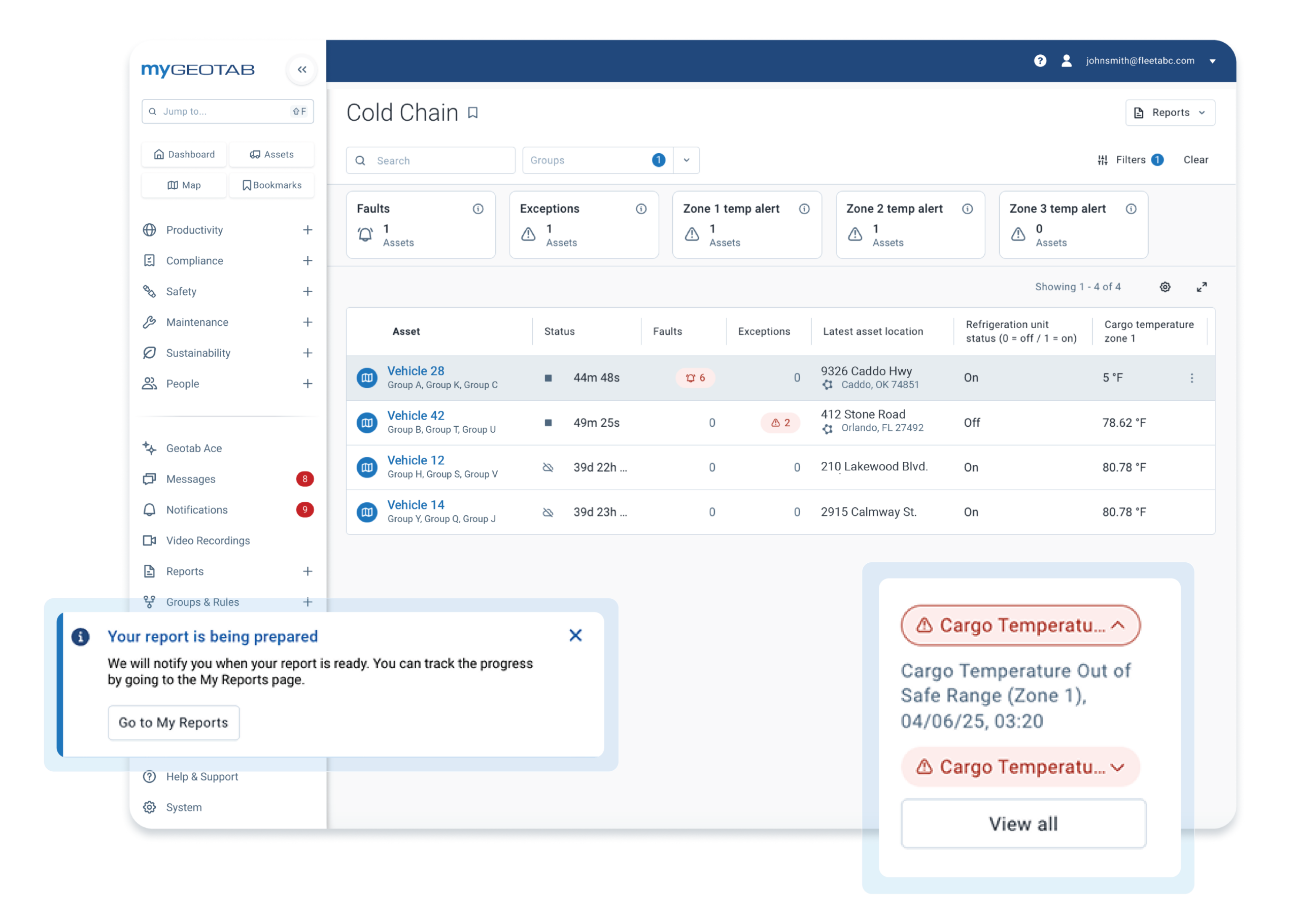Image resolution: width=1299 pixels, height=924 pixels.
Task: Go to Dashboard
Action: [x=184, y=154]
